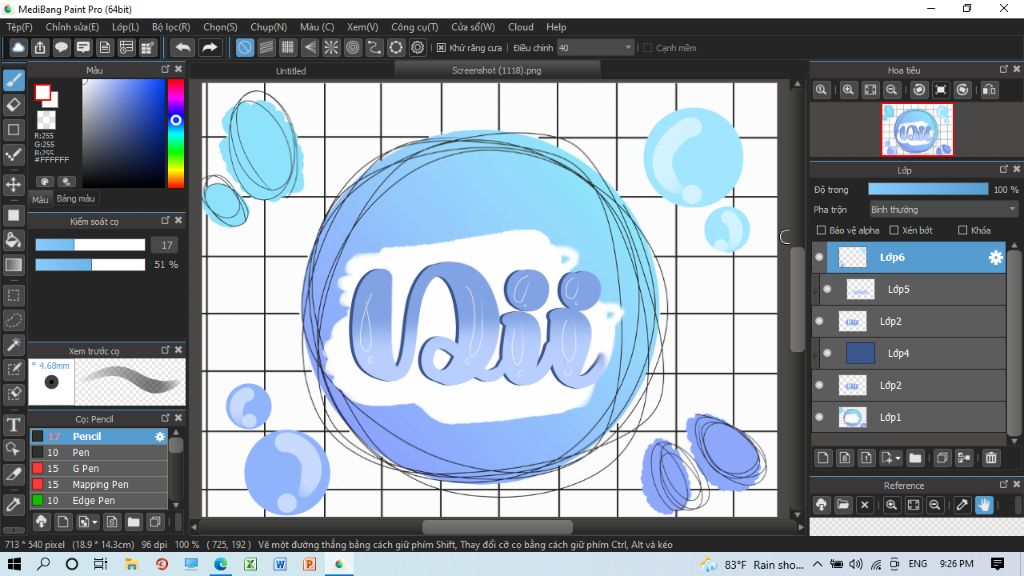
Task: Enable crisscross grid snap
Action: click(x=287, y=48)
